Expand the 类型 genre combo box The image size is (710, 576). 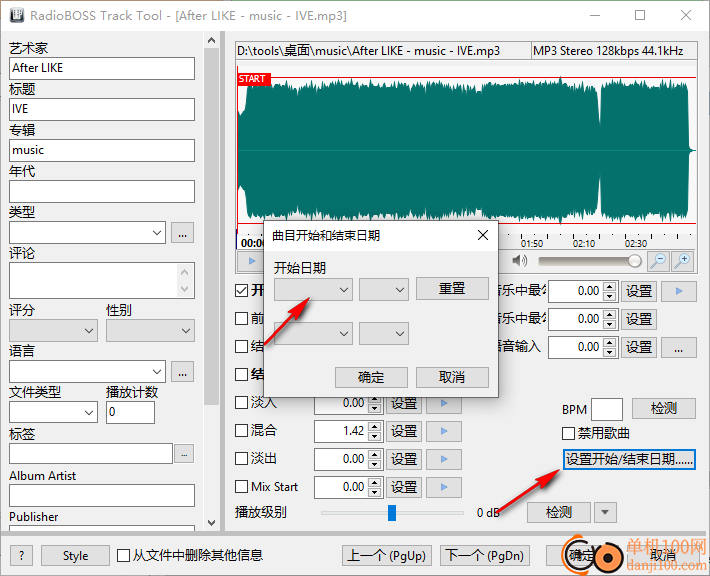157,233
